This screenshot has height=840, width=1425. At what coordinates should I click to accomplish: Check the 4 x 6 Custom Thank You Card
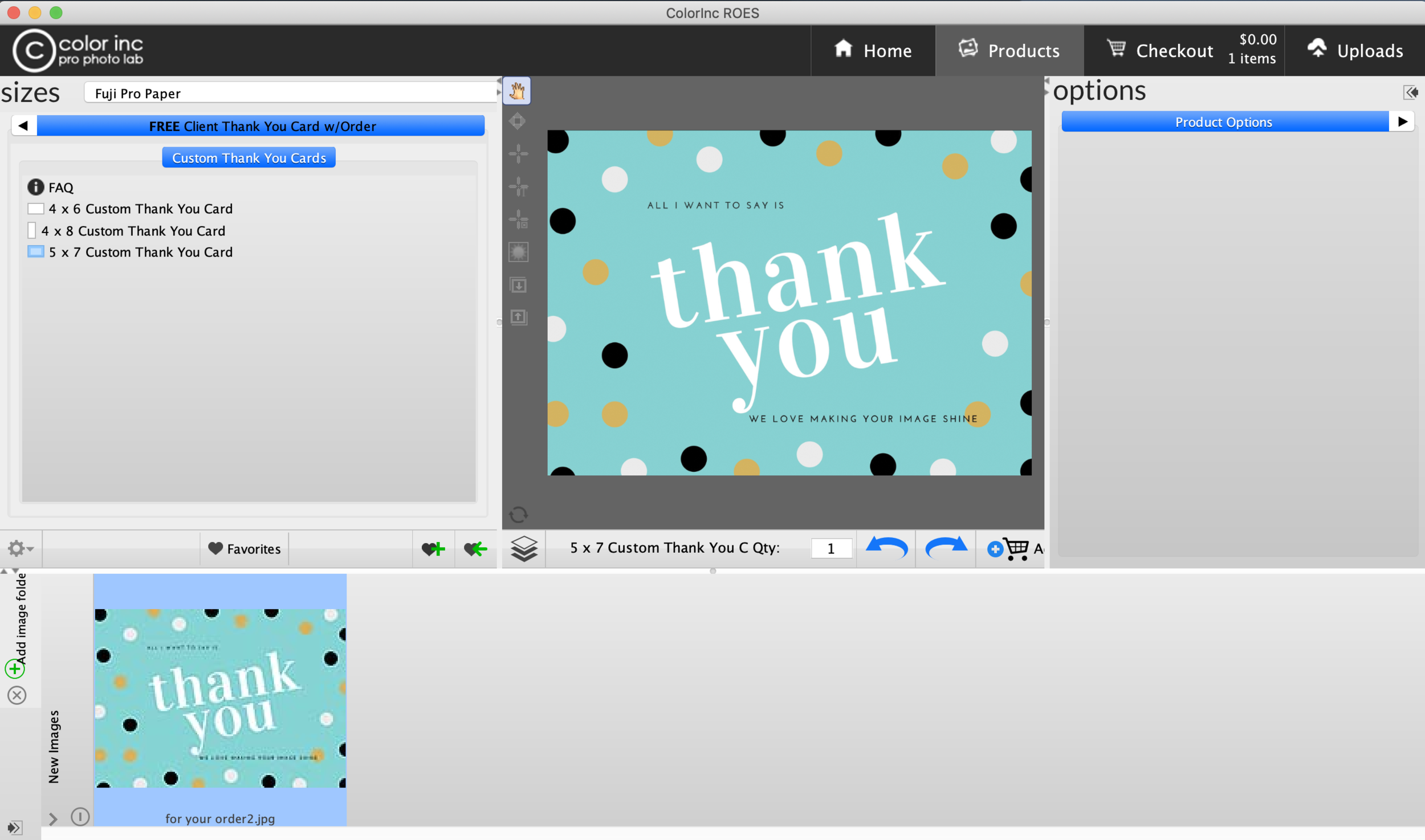coord(35,208)
